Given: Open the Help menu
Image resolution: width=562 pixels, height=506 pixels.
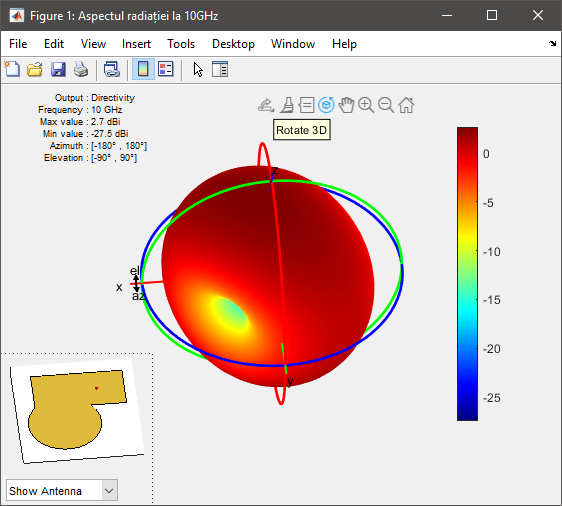Looking at the screenshot, I should [344, 44].
